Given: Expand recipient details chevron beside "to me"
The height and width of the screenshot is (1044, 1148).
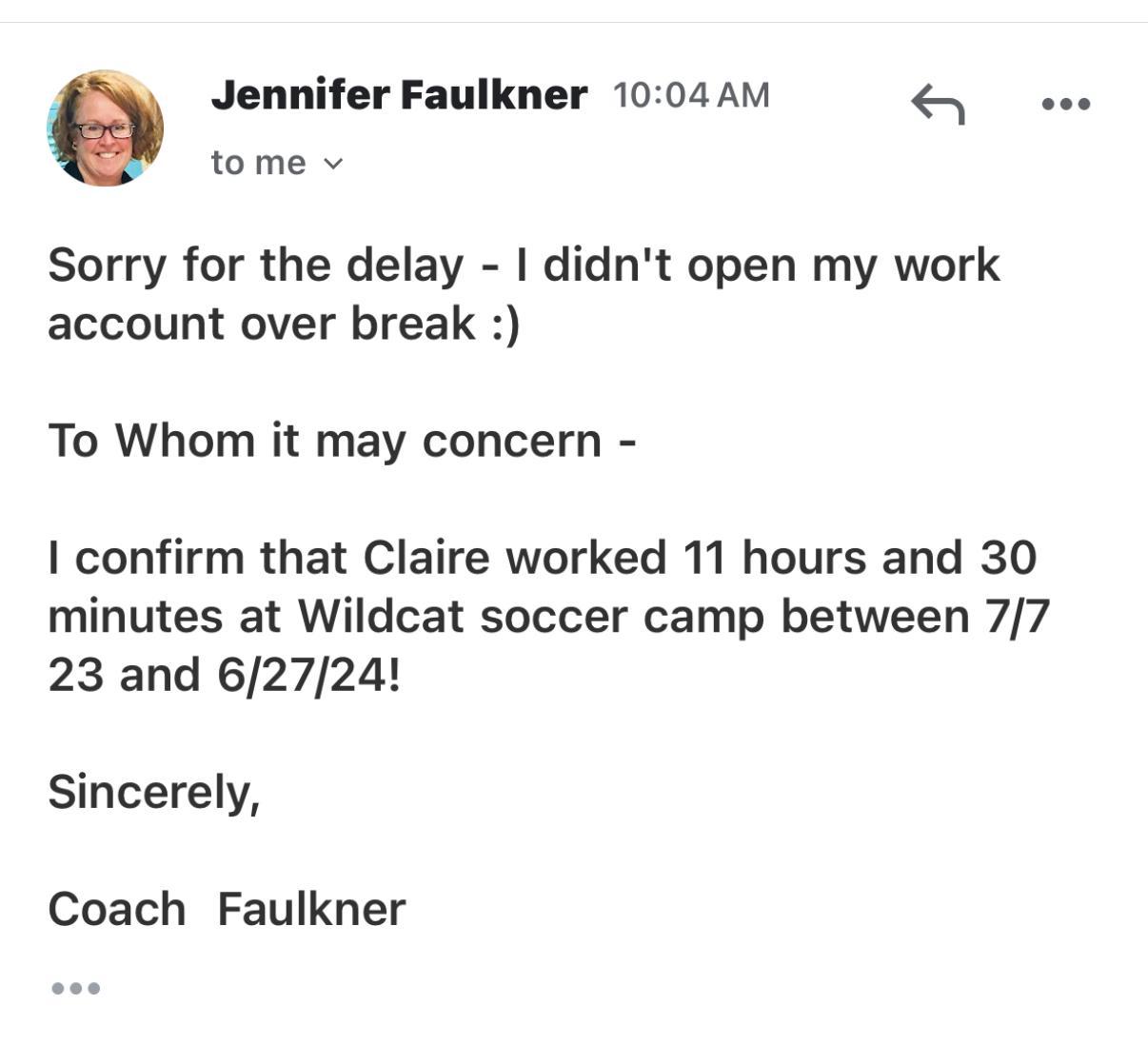Looking at the screenshot, I should click(332, 164).
